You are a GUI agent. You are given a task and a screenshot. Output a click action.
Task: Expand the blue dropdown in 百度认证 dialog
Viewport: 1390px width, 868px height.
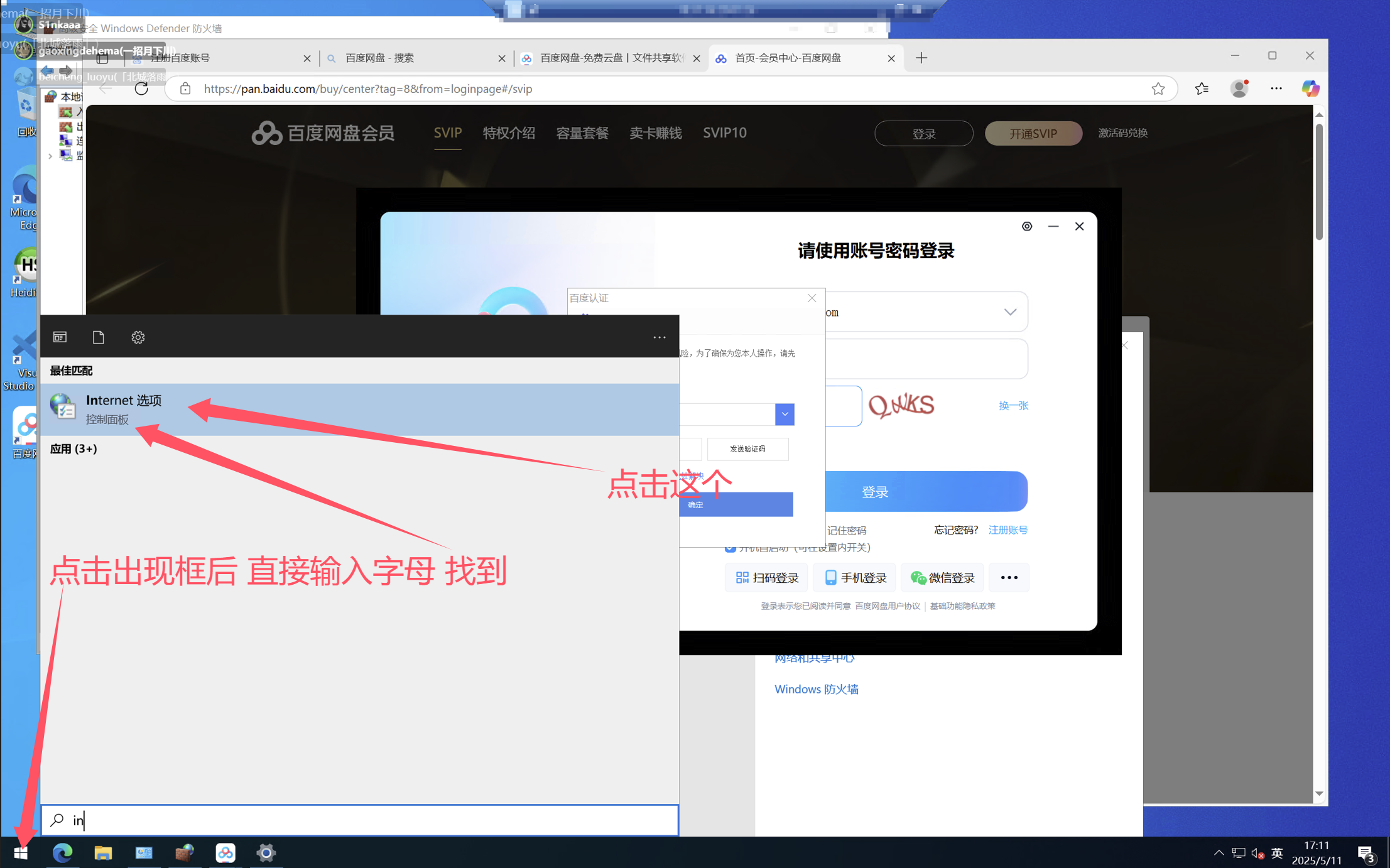click(785, 414)
